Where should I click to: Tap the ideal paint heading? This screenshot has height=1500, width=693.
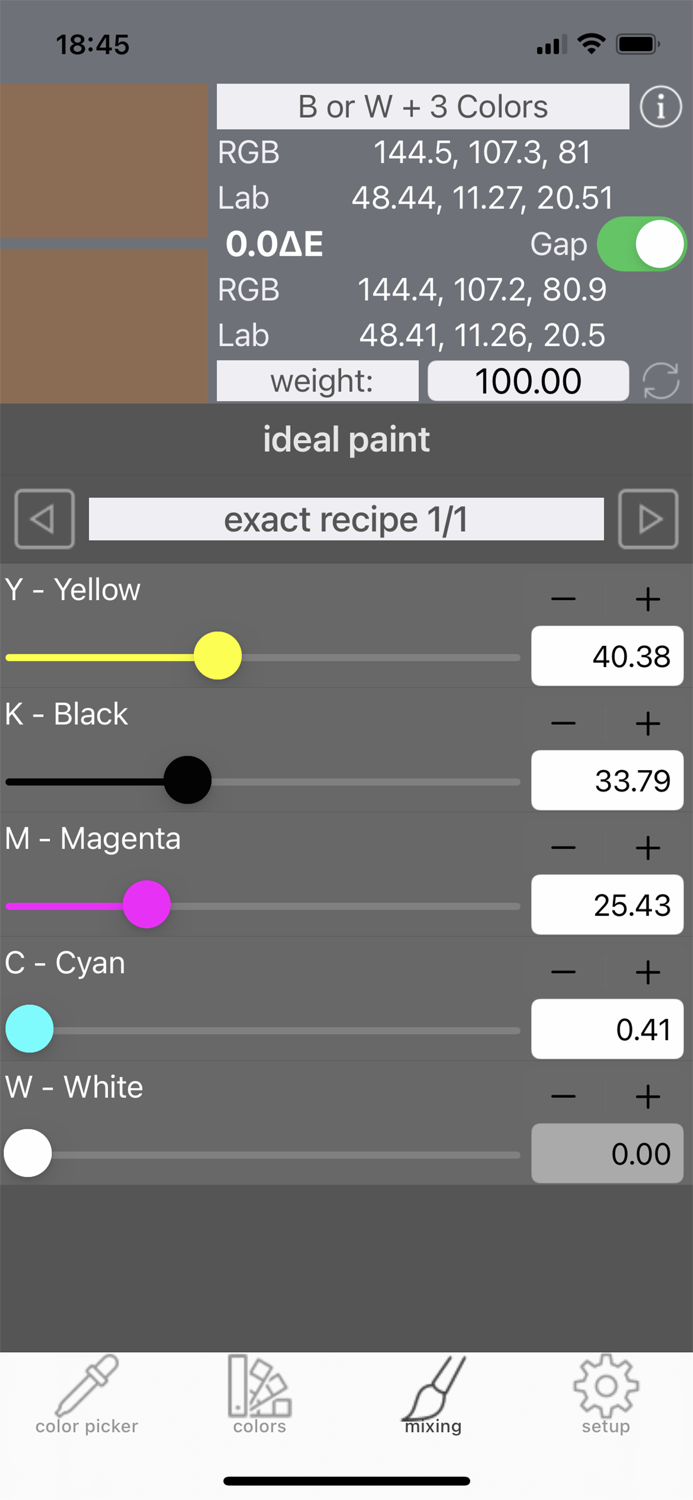pyautogui.click(x=345, y=439)
